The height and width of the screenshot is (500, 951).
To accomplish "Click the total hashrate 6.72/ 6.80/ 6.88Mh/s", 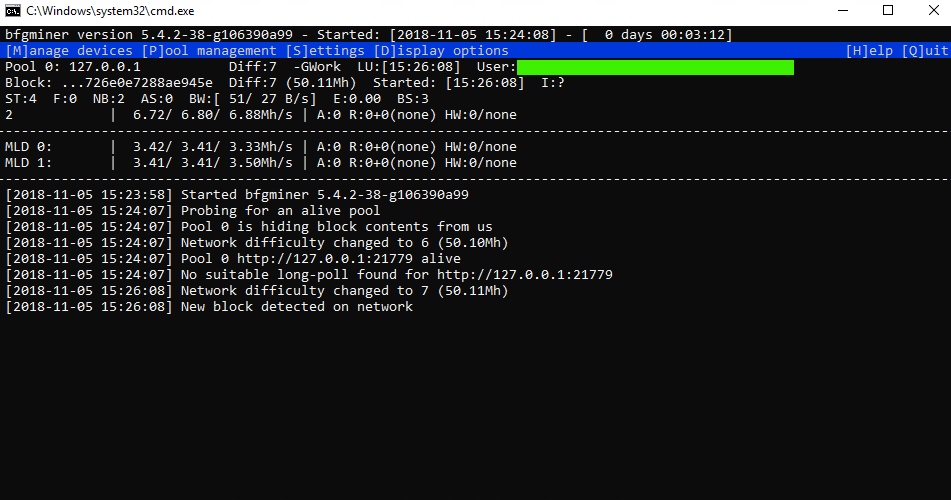I will [212, 115].
